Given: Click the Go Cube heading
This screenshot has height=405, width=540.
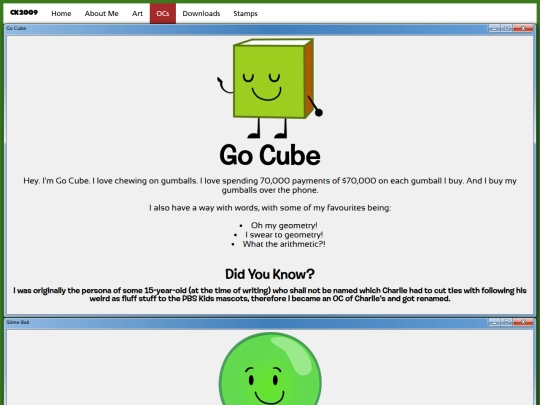Looking at the screenshot, I should click(x=270, y=155).
